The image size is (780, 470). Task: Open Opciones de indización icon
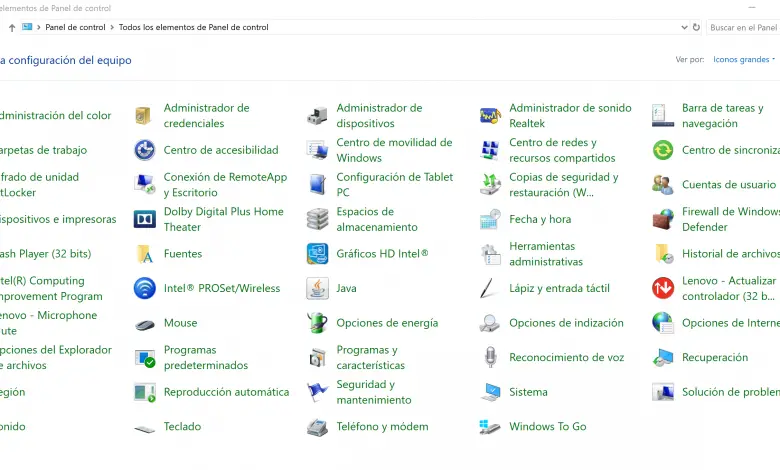(489, 323)
